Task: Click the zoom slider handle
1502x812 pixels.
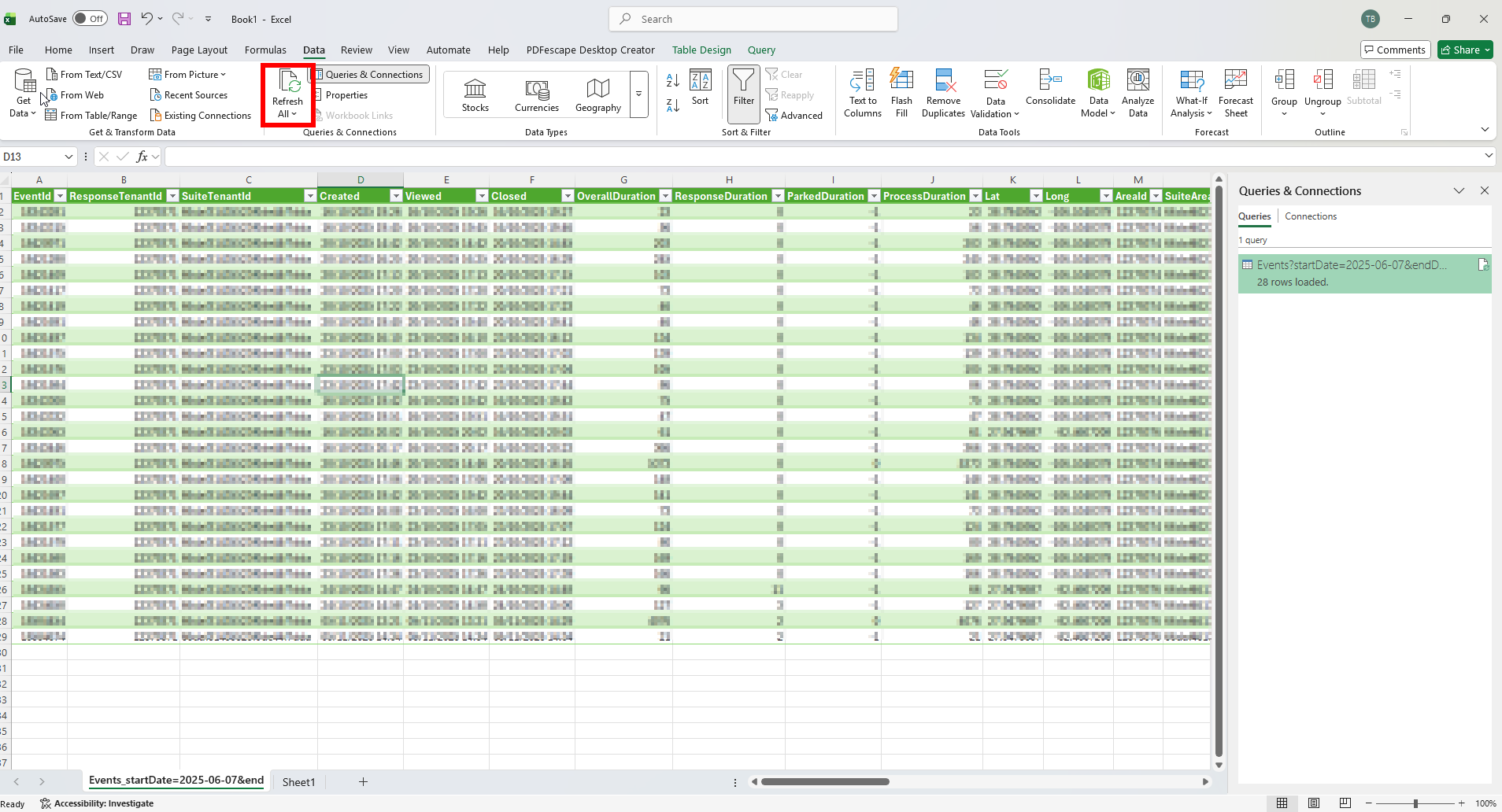Action: point(1415,803)
